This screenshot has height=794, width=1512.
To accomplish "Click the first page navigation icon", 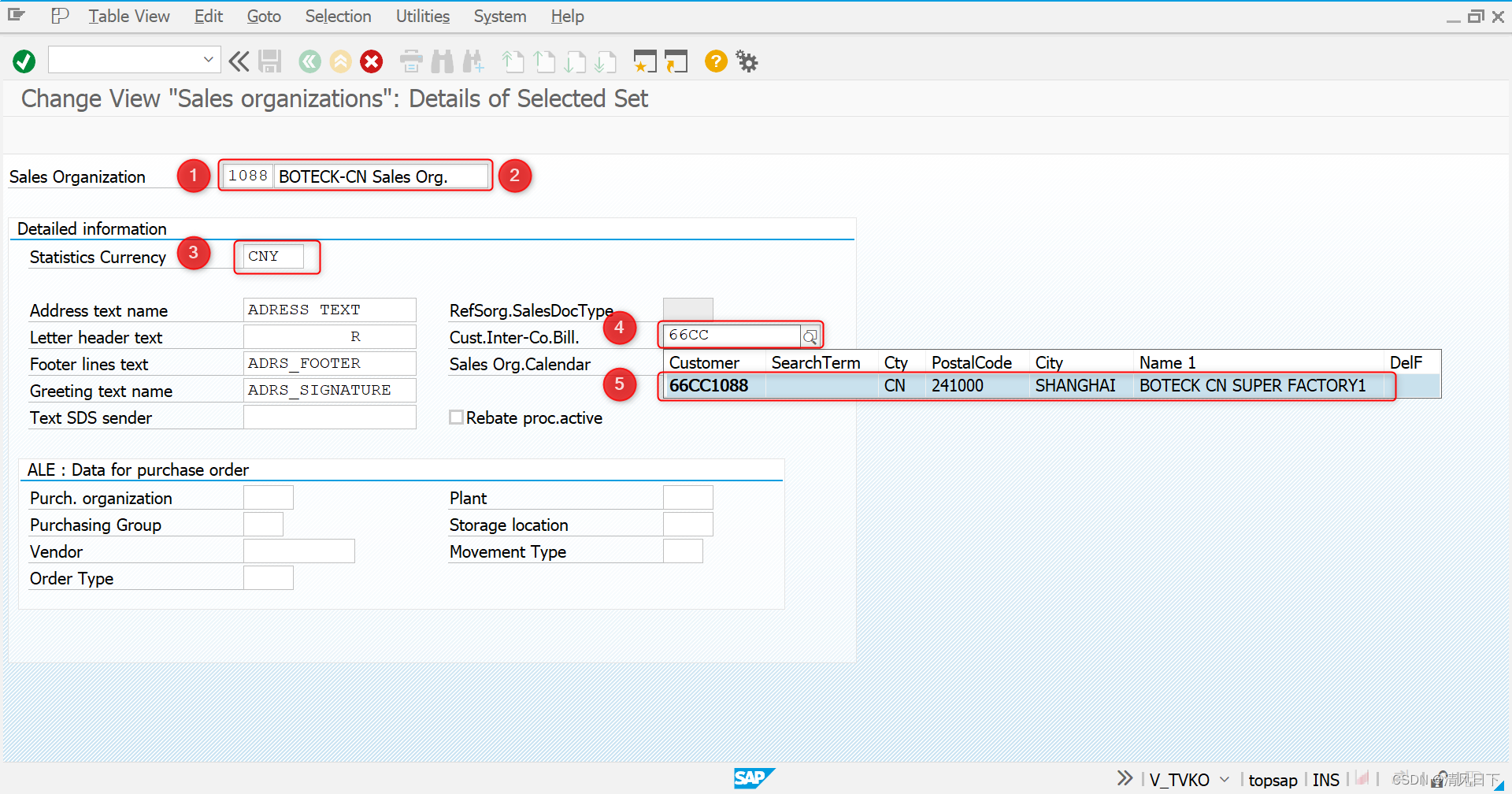I will 513,61.
